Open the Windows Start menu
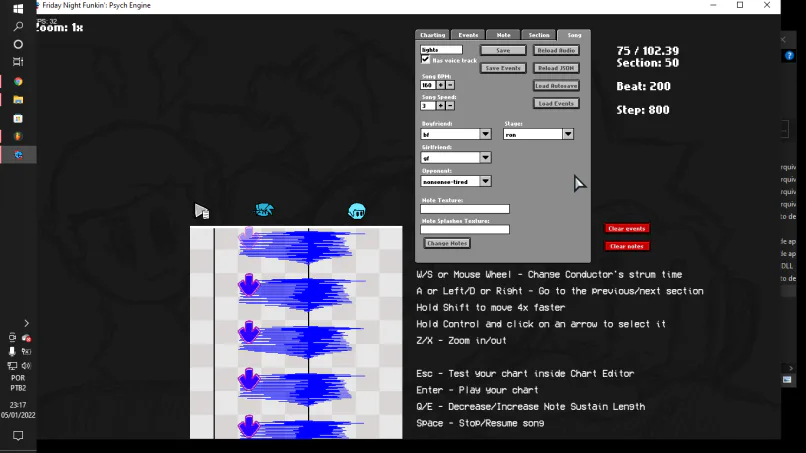 click(18, 9)
